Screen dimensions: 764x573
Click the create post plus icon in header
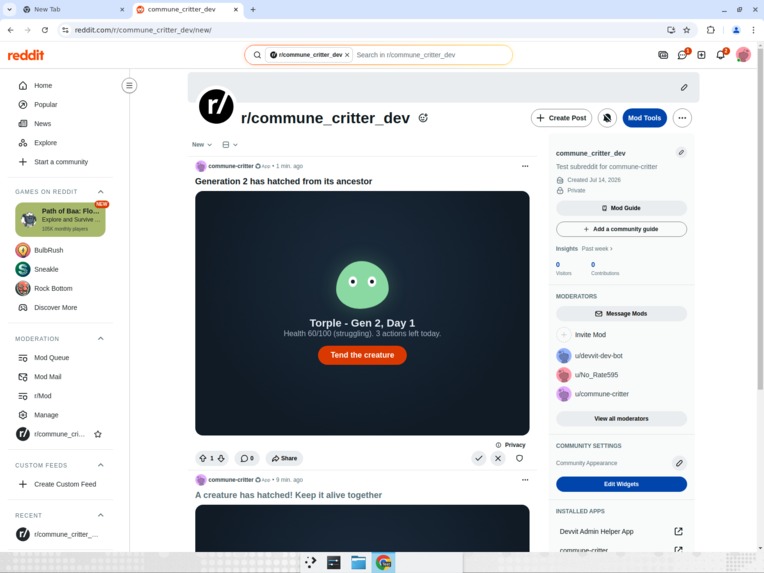point(701,55)
